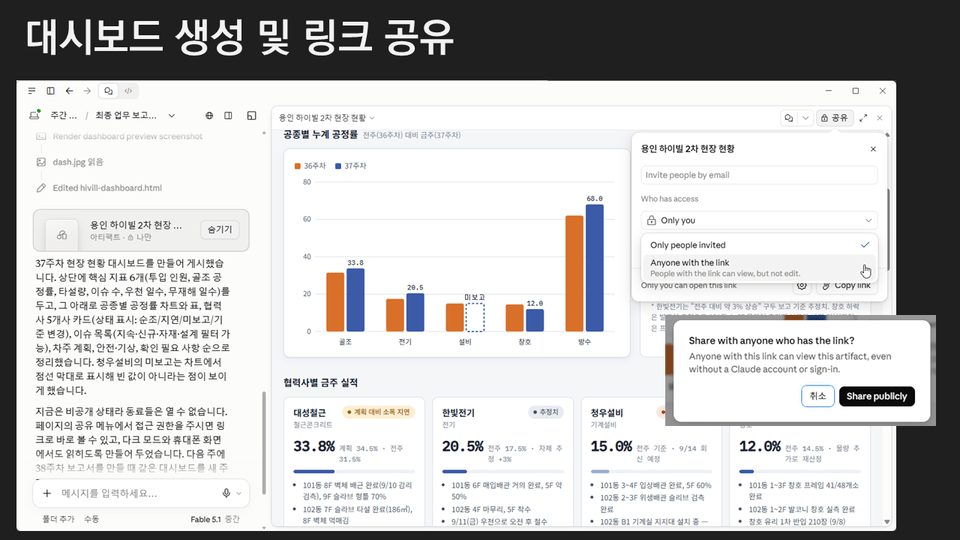Click the chat bubbles icon in artifact toolbar

(789, 118)
